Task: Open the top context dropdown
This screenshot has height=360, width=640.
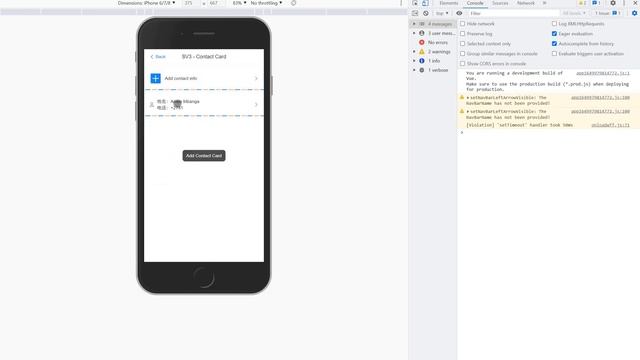Action: click(442, 13)
